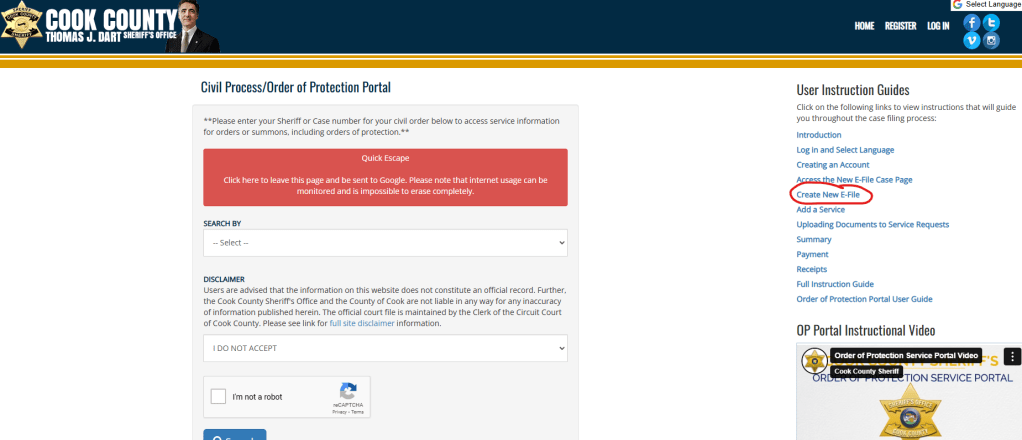Viewport: 1022px width, 440px height.
Task: Open the Instagram social icon
Action: (x=991, y=41)
